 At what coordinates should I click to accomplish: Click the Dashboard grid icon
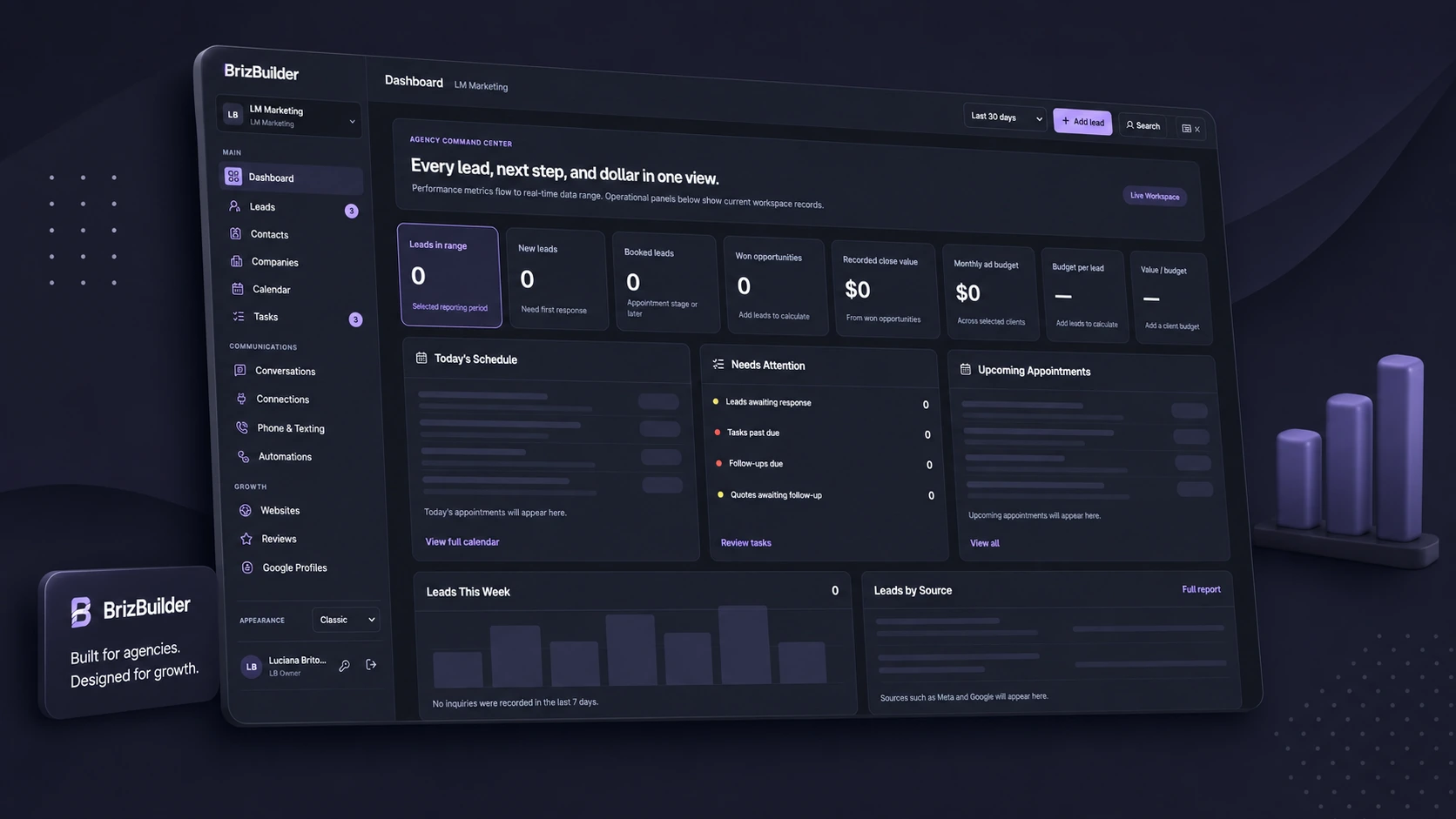tap(233, 177)
